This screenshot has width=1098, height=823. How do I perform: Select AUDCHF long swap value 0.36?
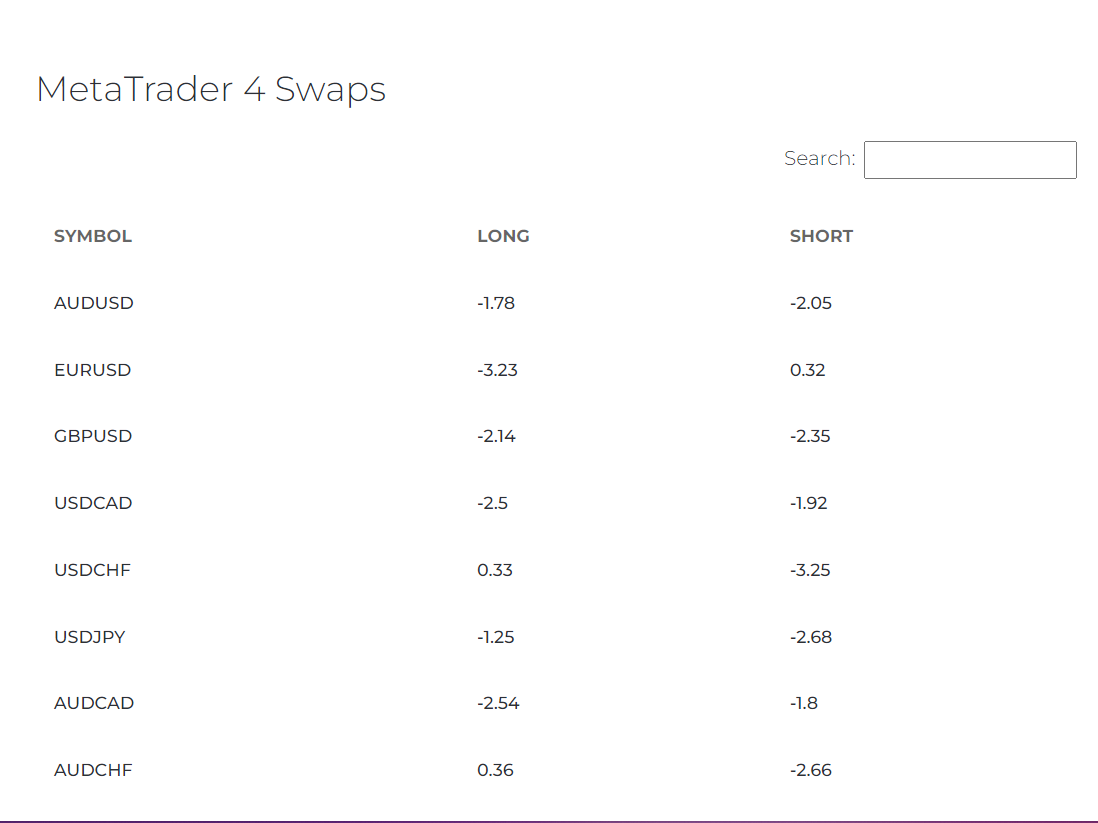495,770
